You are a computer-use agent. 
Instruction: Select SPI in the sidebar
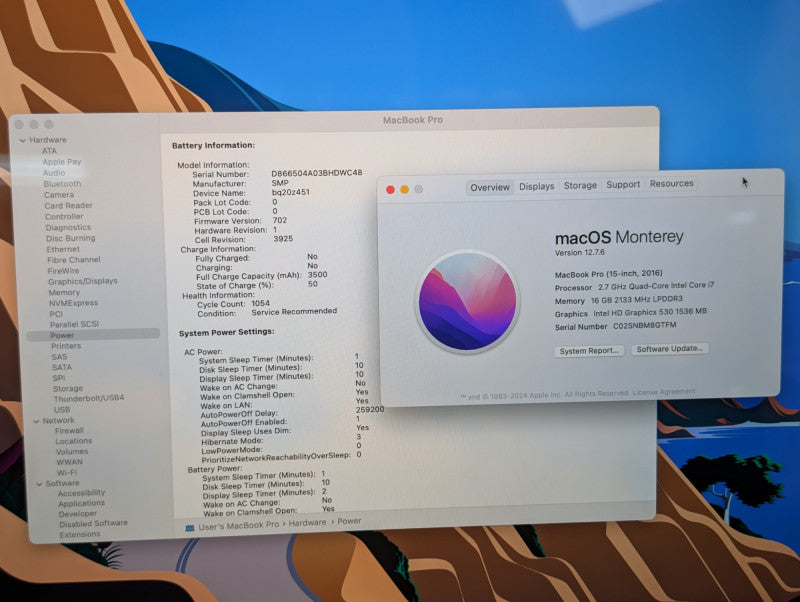59,379
